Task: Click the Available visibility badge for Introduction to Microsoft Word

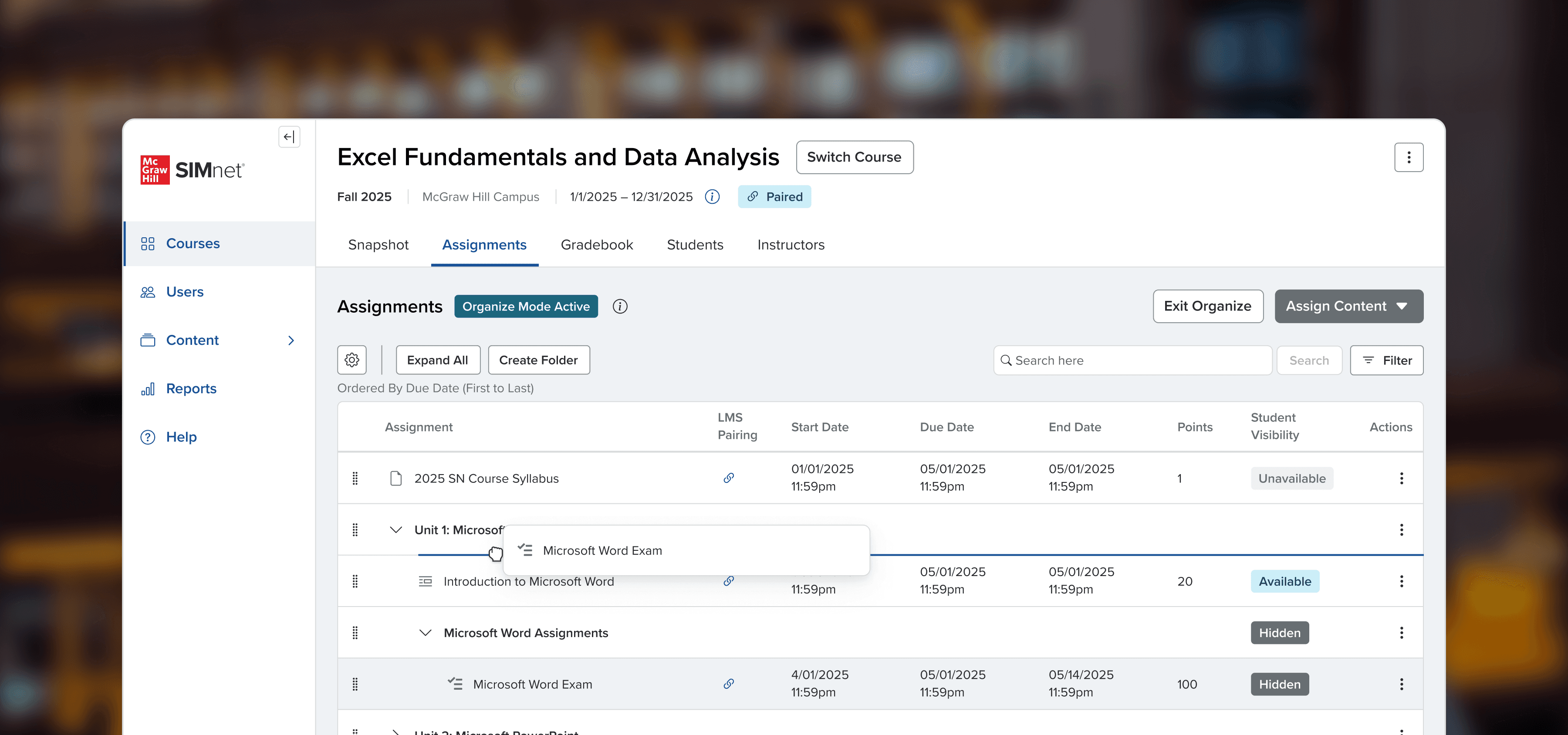Action: [1284, 581]
